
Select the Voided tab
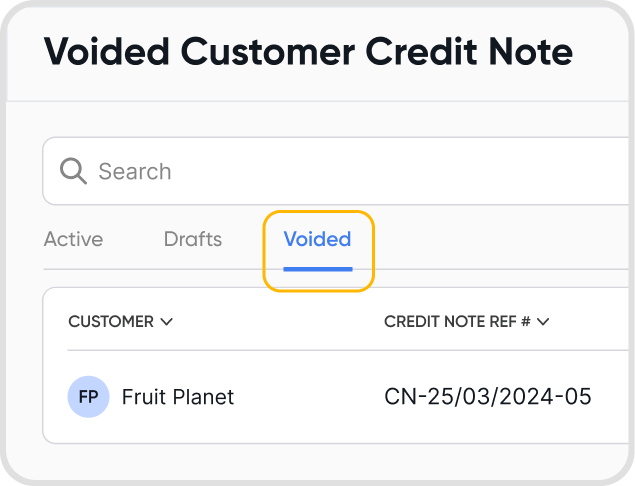pyautogui.click(x=317, y=239)
